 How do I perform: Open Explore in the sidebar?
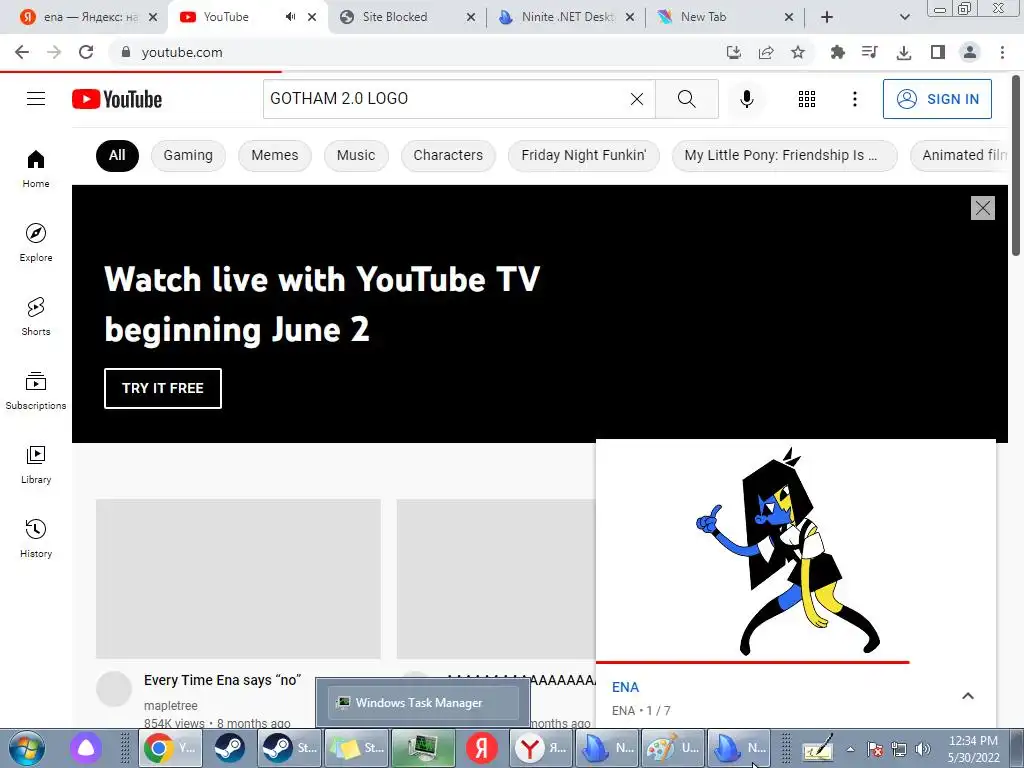pyautogui.click(x=36, y=242)
